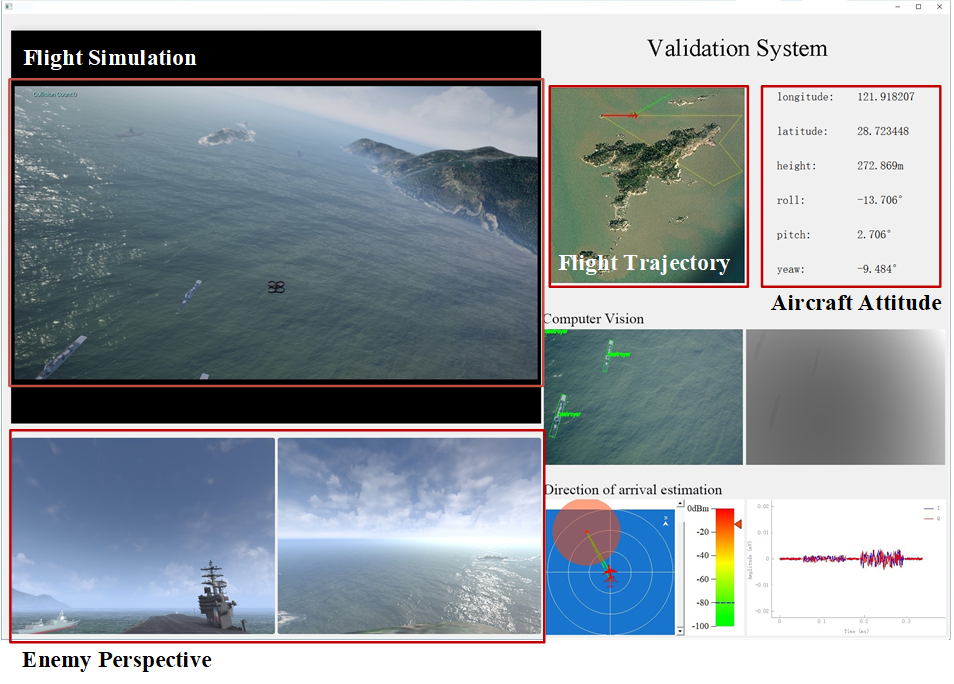This screenshot has width=954, height=684.
Task: Click the red arrow on the flight trajectory map
Action: [619, 116]
